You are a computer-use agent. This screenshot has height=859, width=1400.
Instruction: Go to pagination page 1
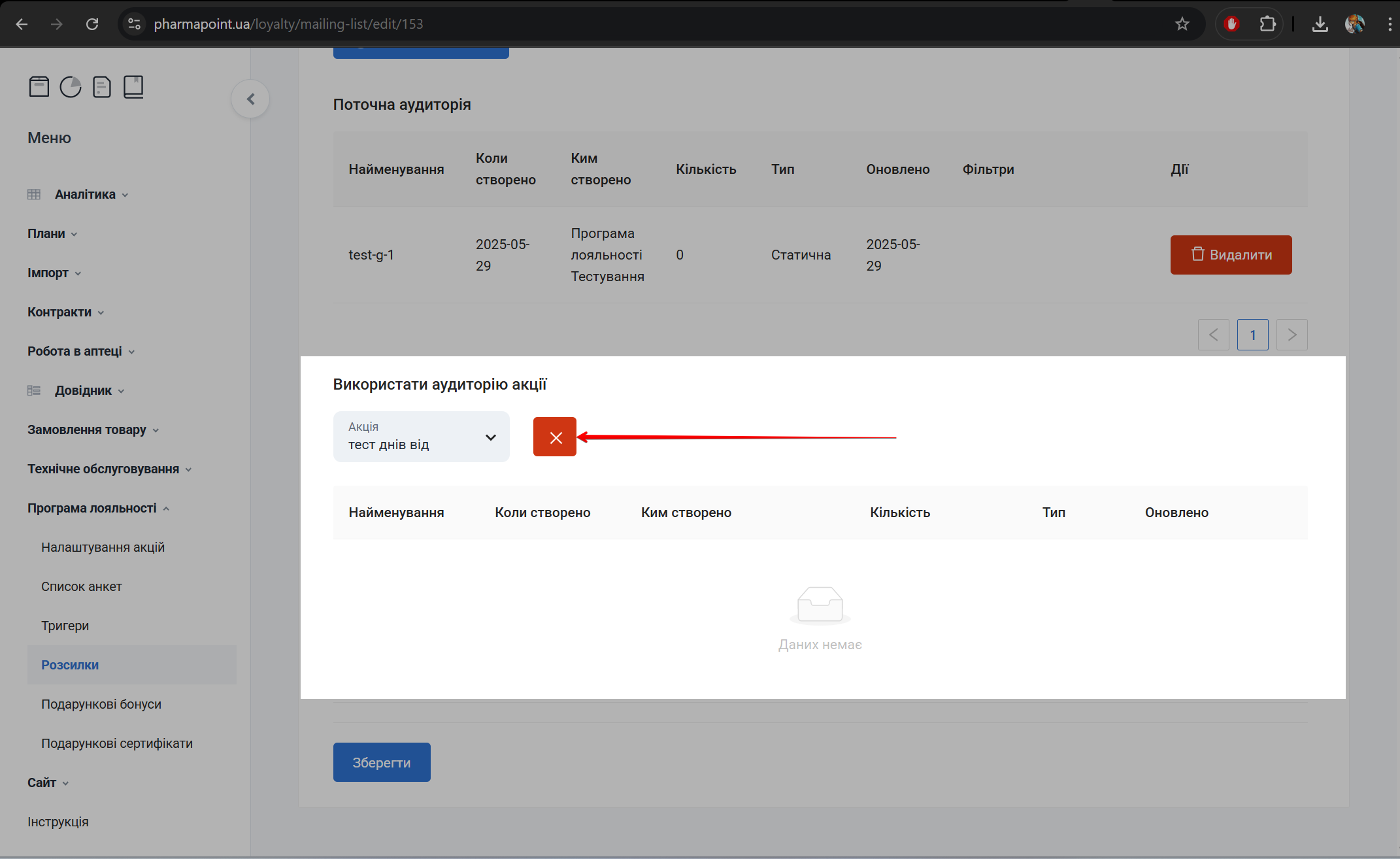click(x=1252, y=335)
